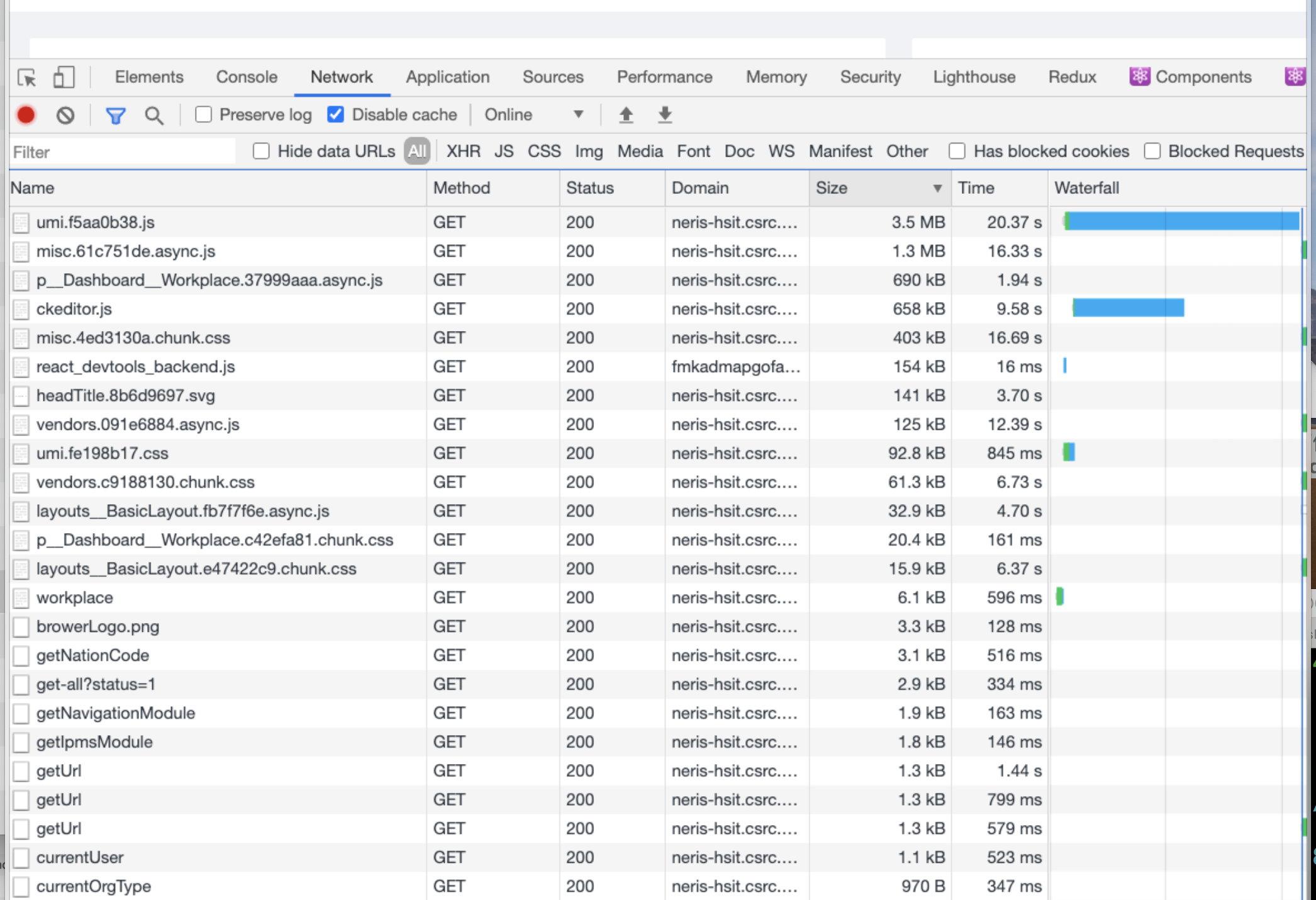Filter requests by XHR type
The image size is (1316, 900).
[463, 152]
